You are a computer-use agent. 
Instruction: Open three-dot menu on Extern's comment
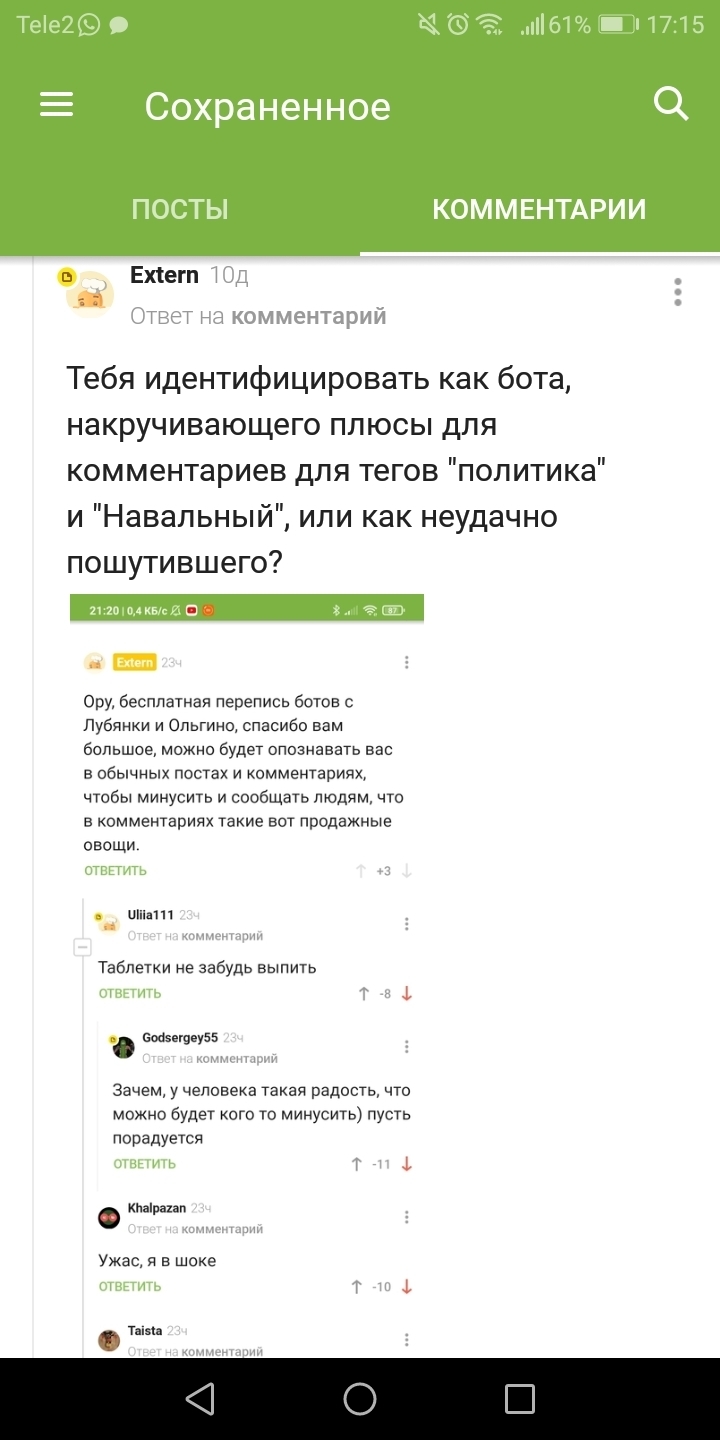678,292
